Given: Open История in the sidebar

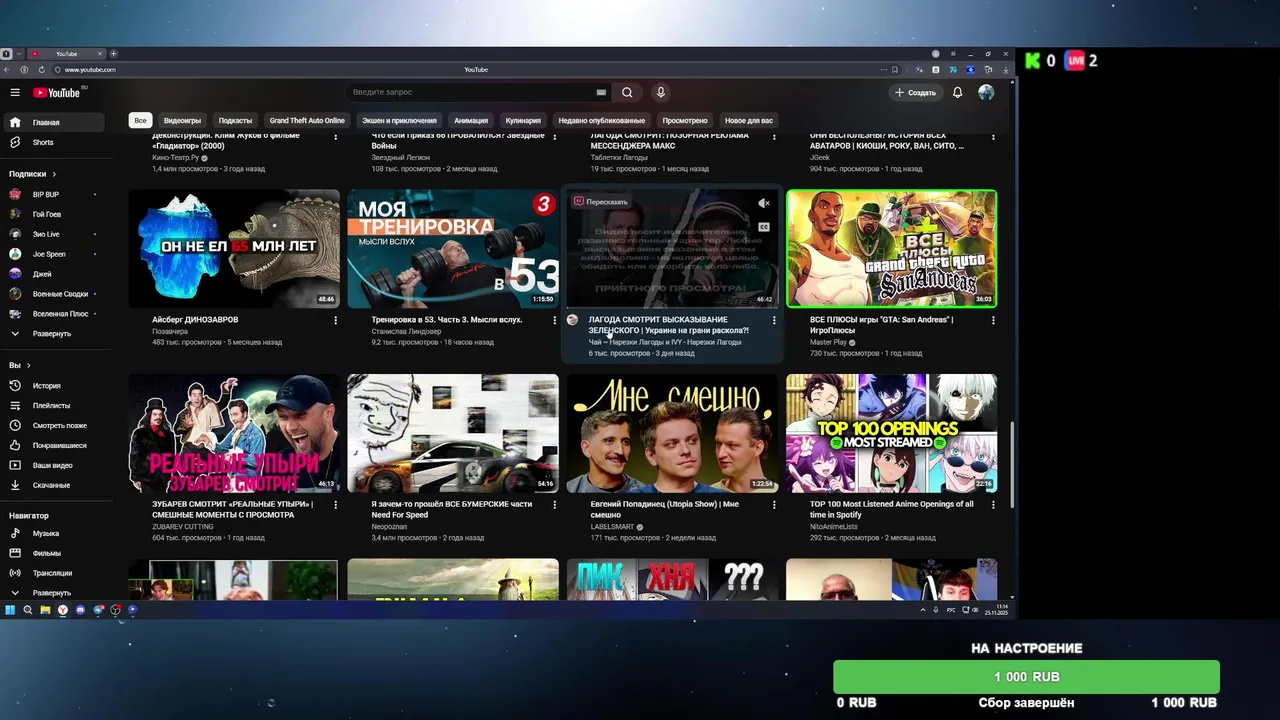Looking at the screenshot, I should (52, 385).
